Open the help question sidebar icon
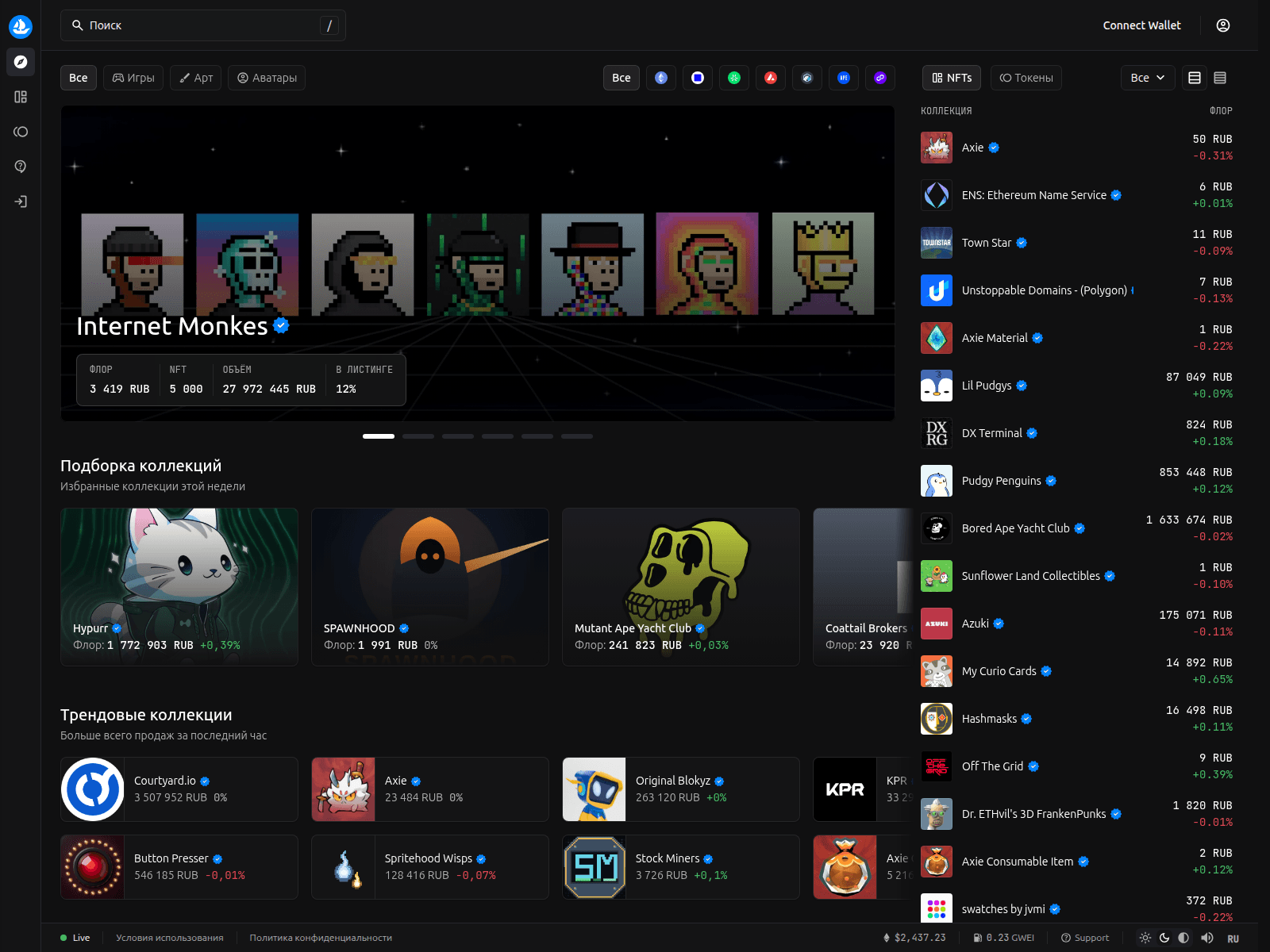Screen dimensions: 1270x952 click(x=21, y=167)
